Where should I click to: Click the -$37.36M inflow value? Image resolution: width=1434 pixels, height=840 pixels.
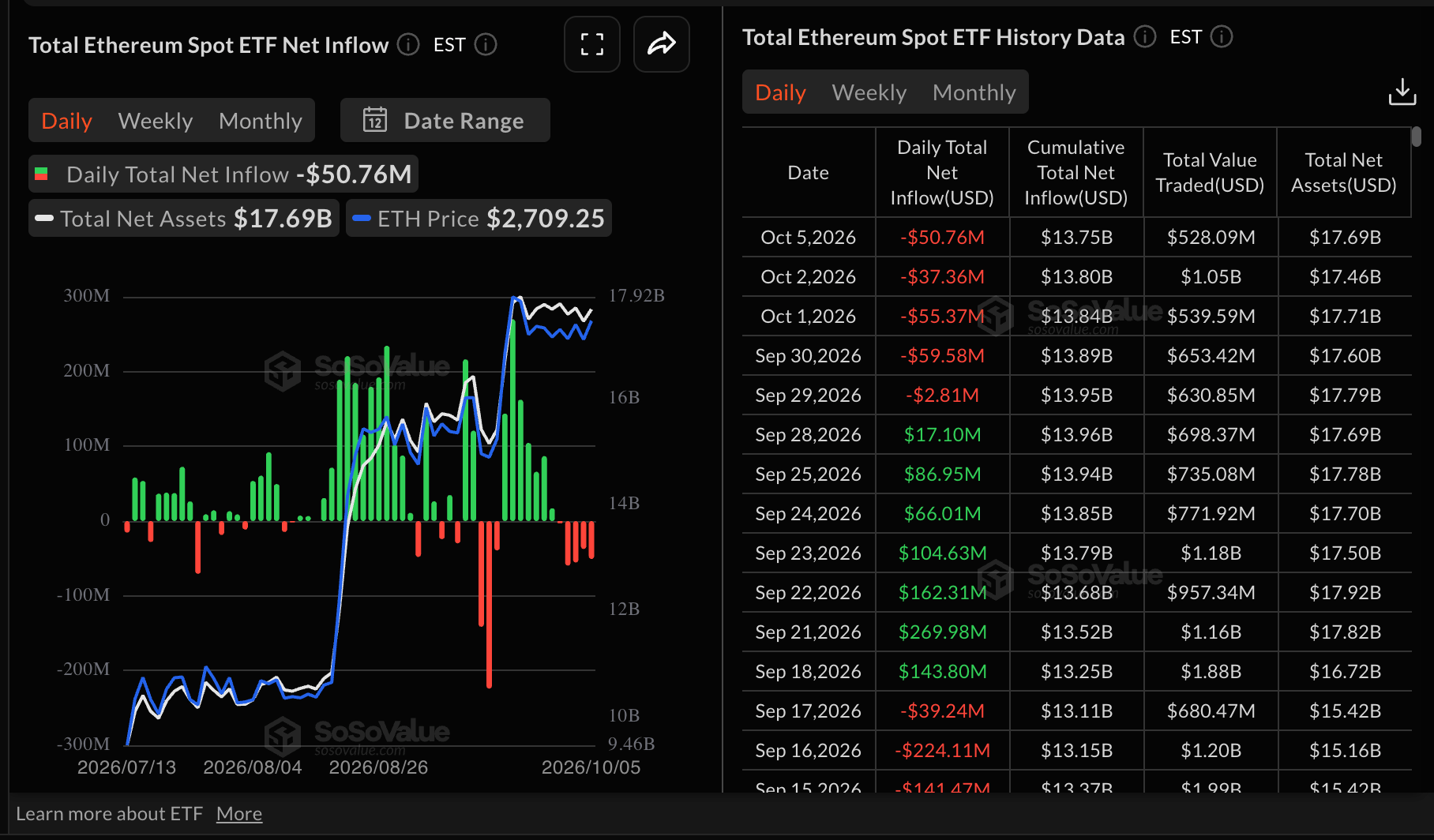(942, 276)
